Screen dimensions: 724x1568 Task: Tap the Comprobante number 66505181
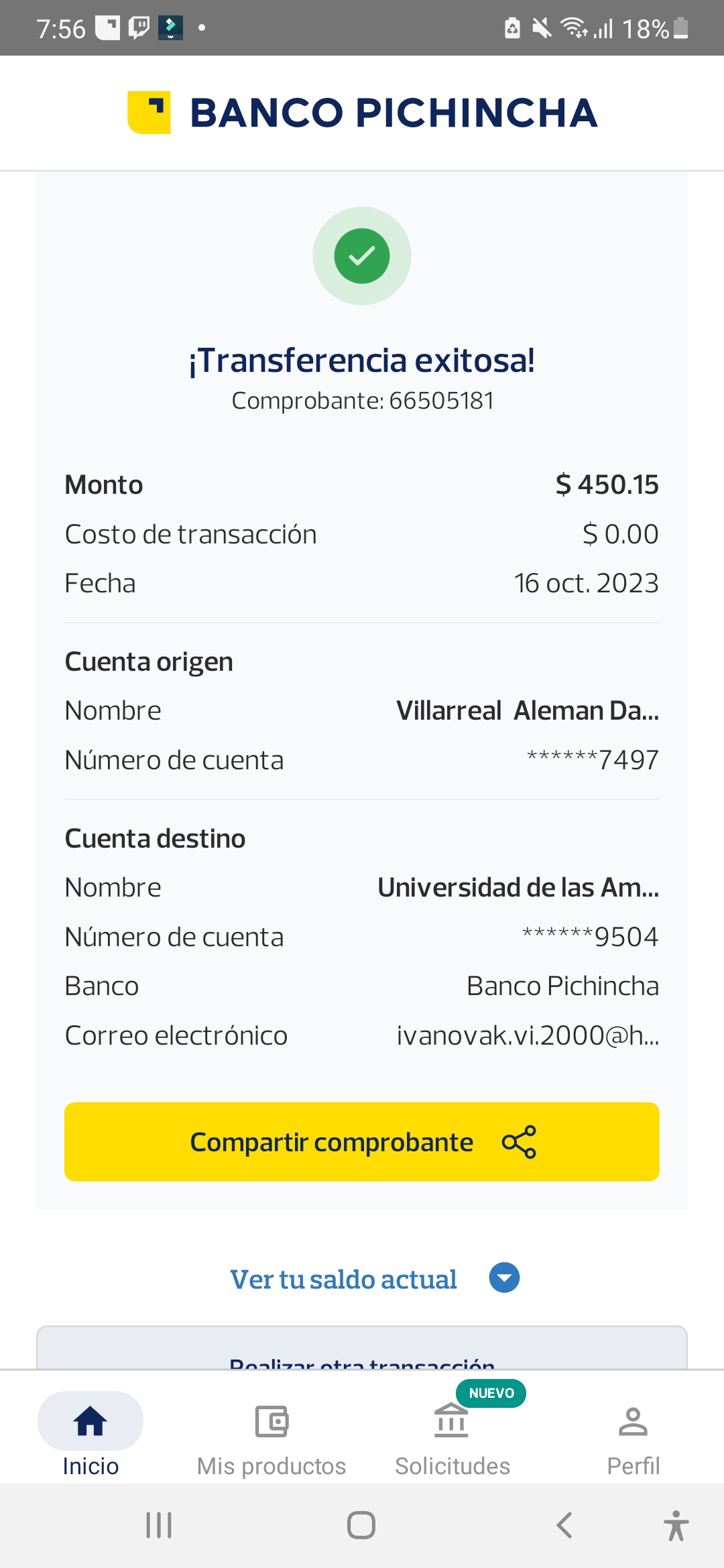point(441,401)
